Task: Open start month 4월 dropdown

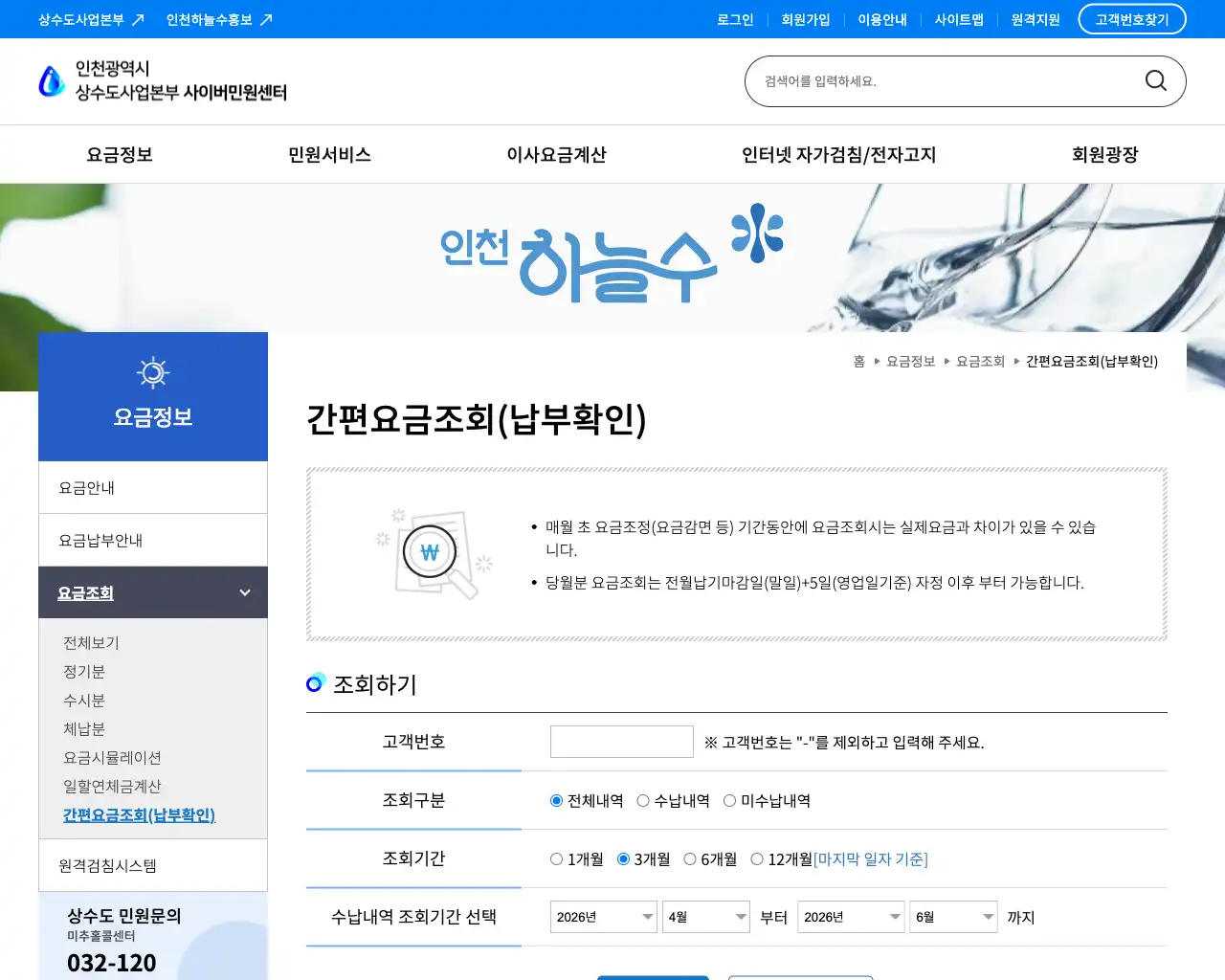Action: (x=706, y=917)
